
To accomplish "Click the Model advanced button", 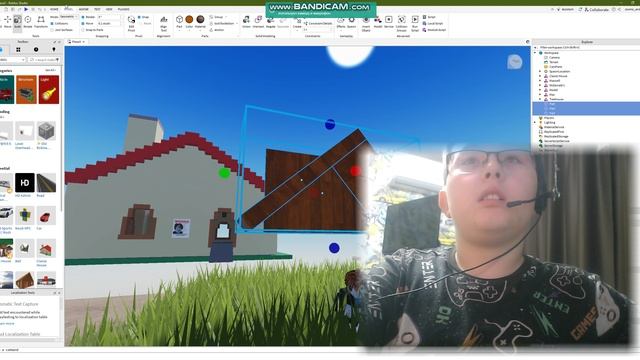I will coord(378,22).
